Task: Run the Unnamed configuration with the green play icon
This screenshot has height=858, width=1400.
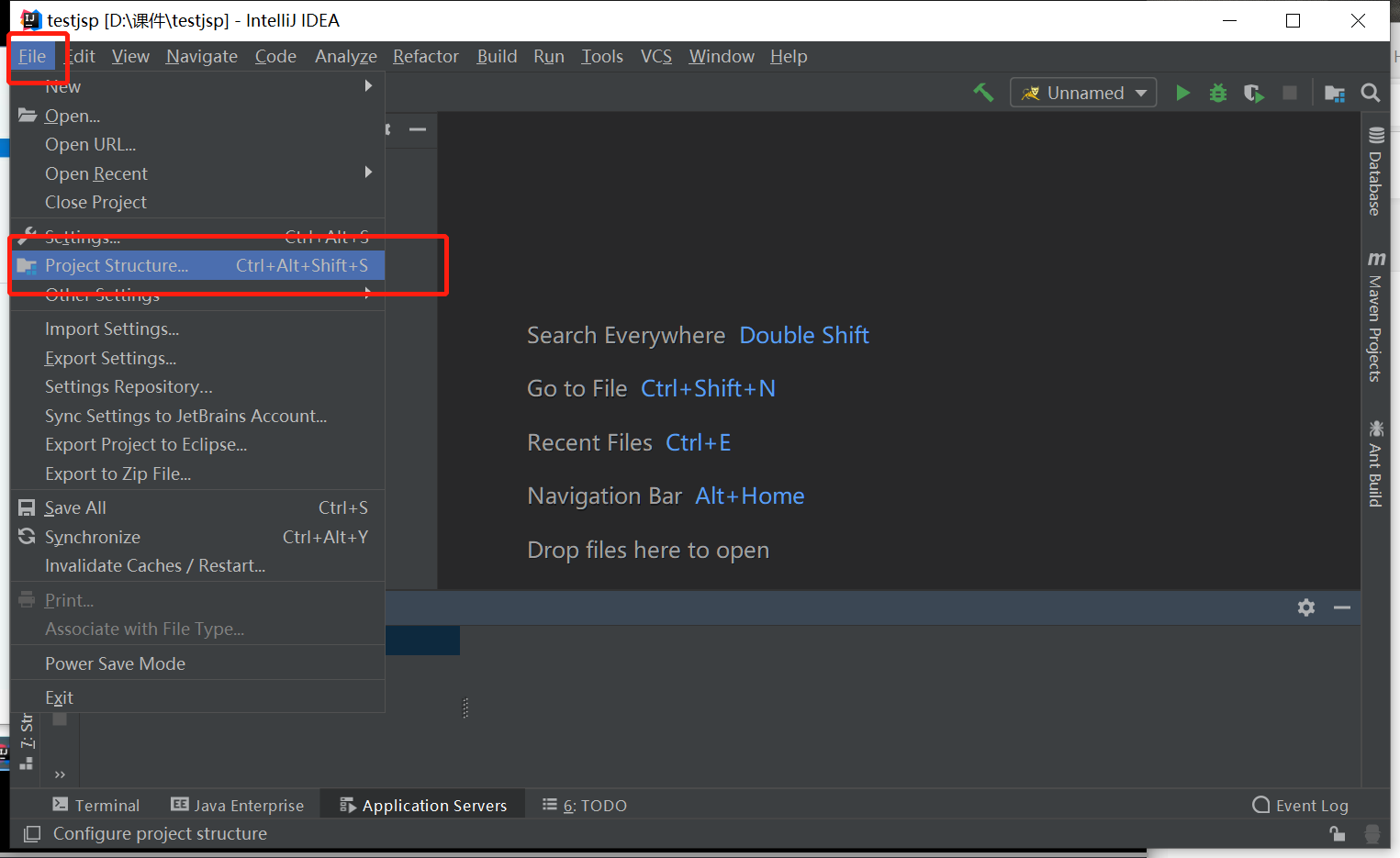Action: [x=1182, y=93]
